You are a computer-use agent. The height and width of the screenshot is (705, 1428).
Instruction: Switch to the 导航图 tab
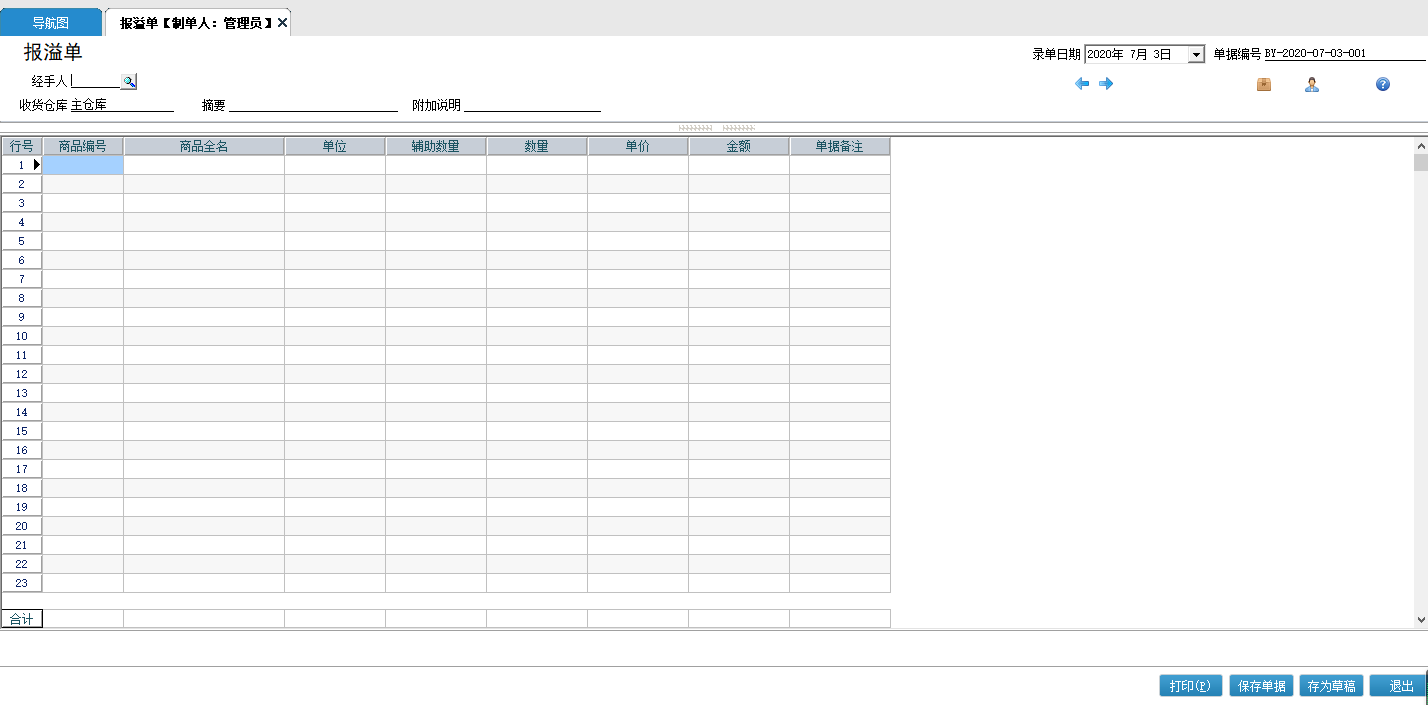[x=51, y=22]
